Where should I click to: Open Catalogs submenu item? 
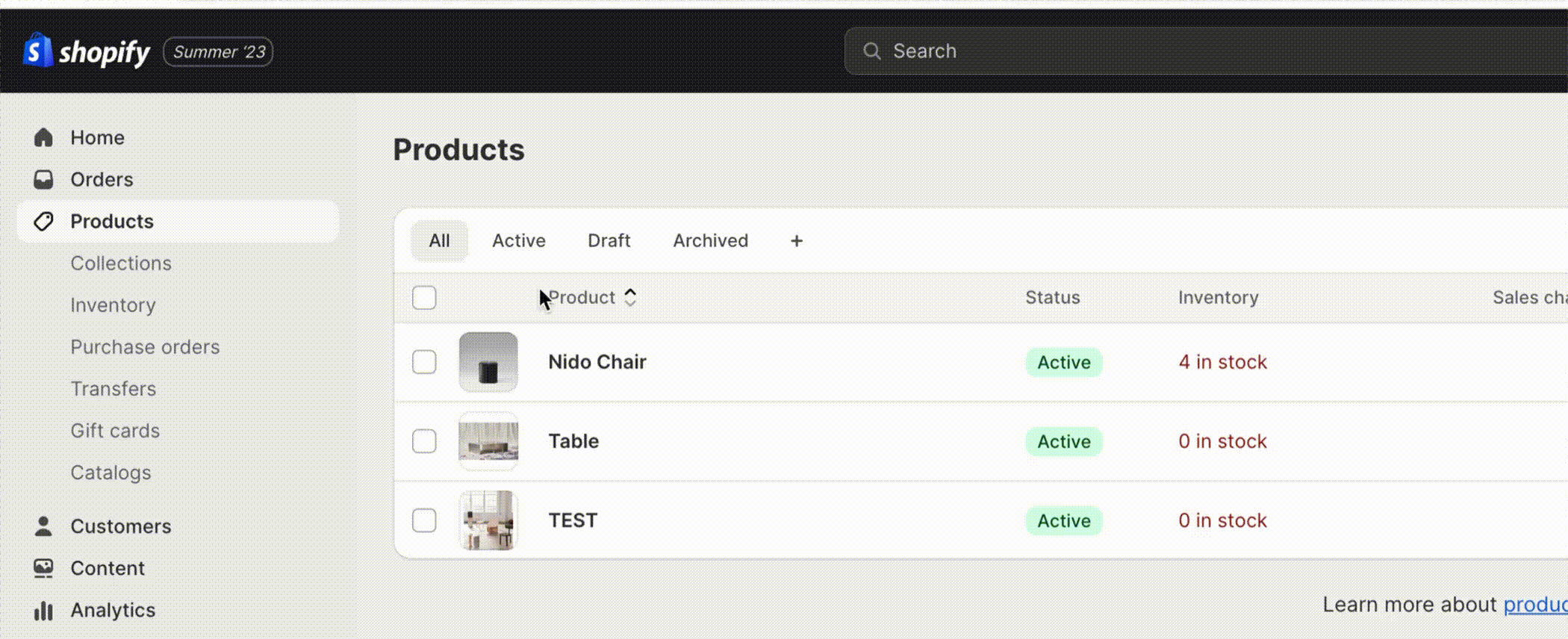pyautogui.click(x=111, y=473)
